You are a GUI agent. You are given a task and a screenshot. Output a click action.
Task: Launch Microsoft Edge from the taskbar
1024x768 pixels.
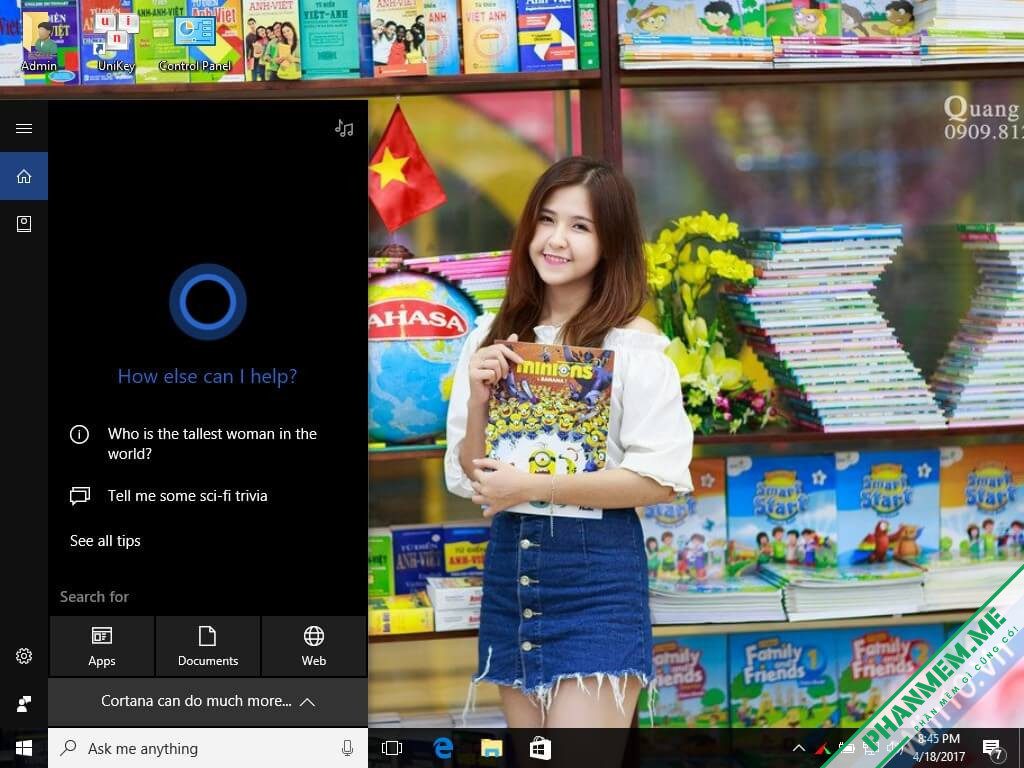pyautogui.click(x=443, y=748)
